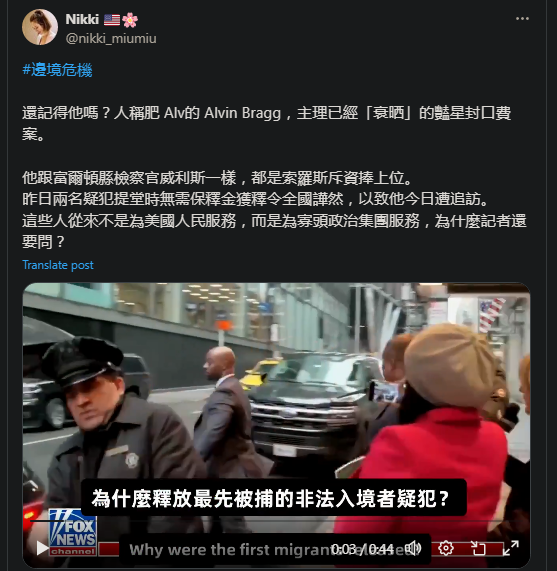Click the US flag emoji beside Nikki
The image size is (557, 571).
click(x=112, y=20)
